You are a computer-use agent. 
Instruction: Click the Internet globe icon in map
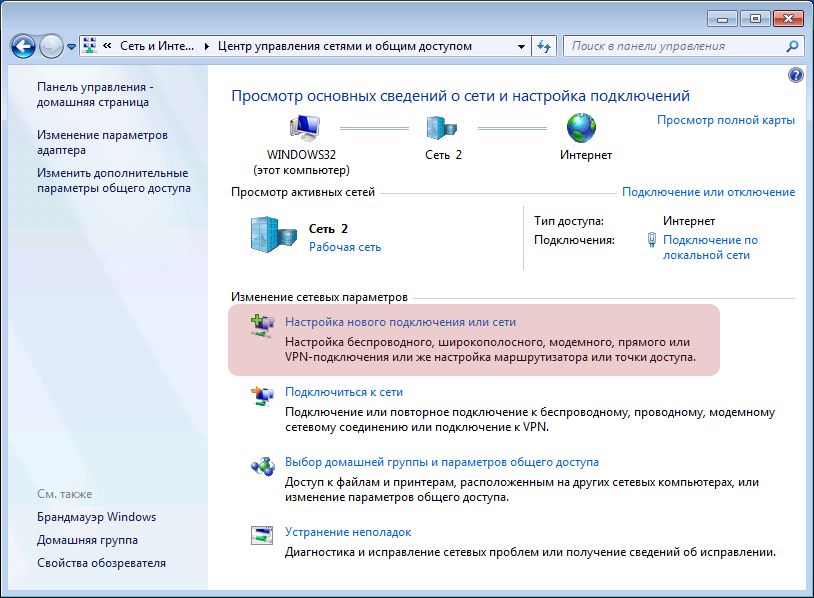point(581,128)
